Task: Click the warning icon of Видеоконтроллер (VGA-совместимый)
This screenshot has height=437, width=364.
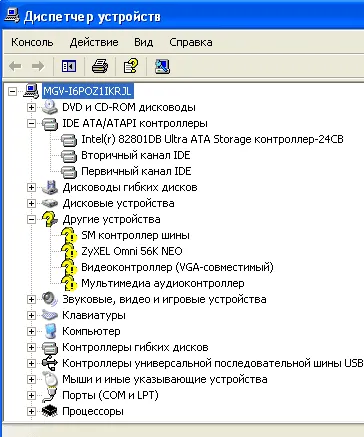Action: (69, 268)
